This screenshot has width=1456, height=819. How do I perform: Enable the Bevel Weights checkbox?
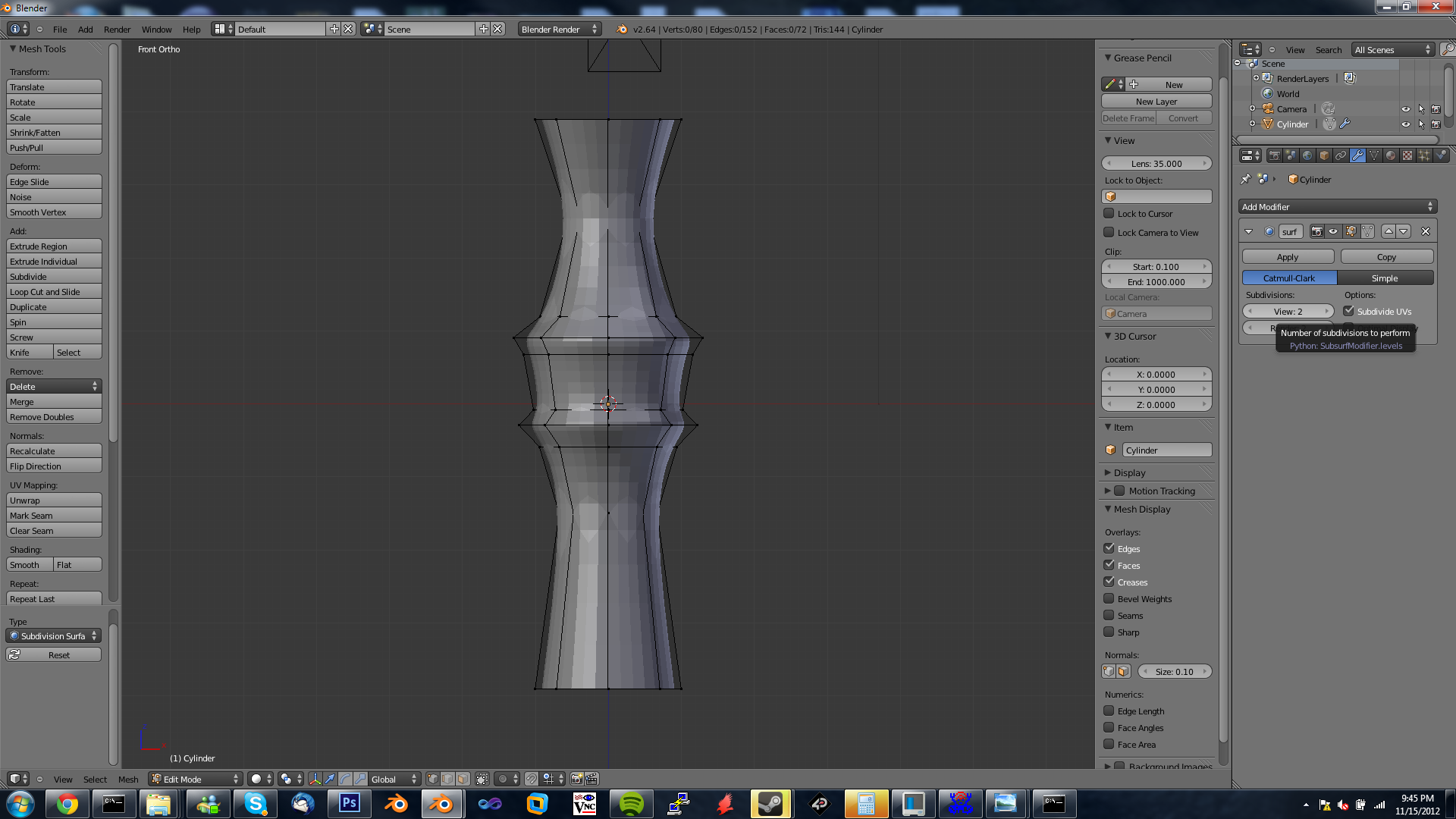click(x=1109, y=598)
